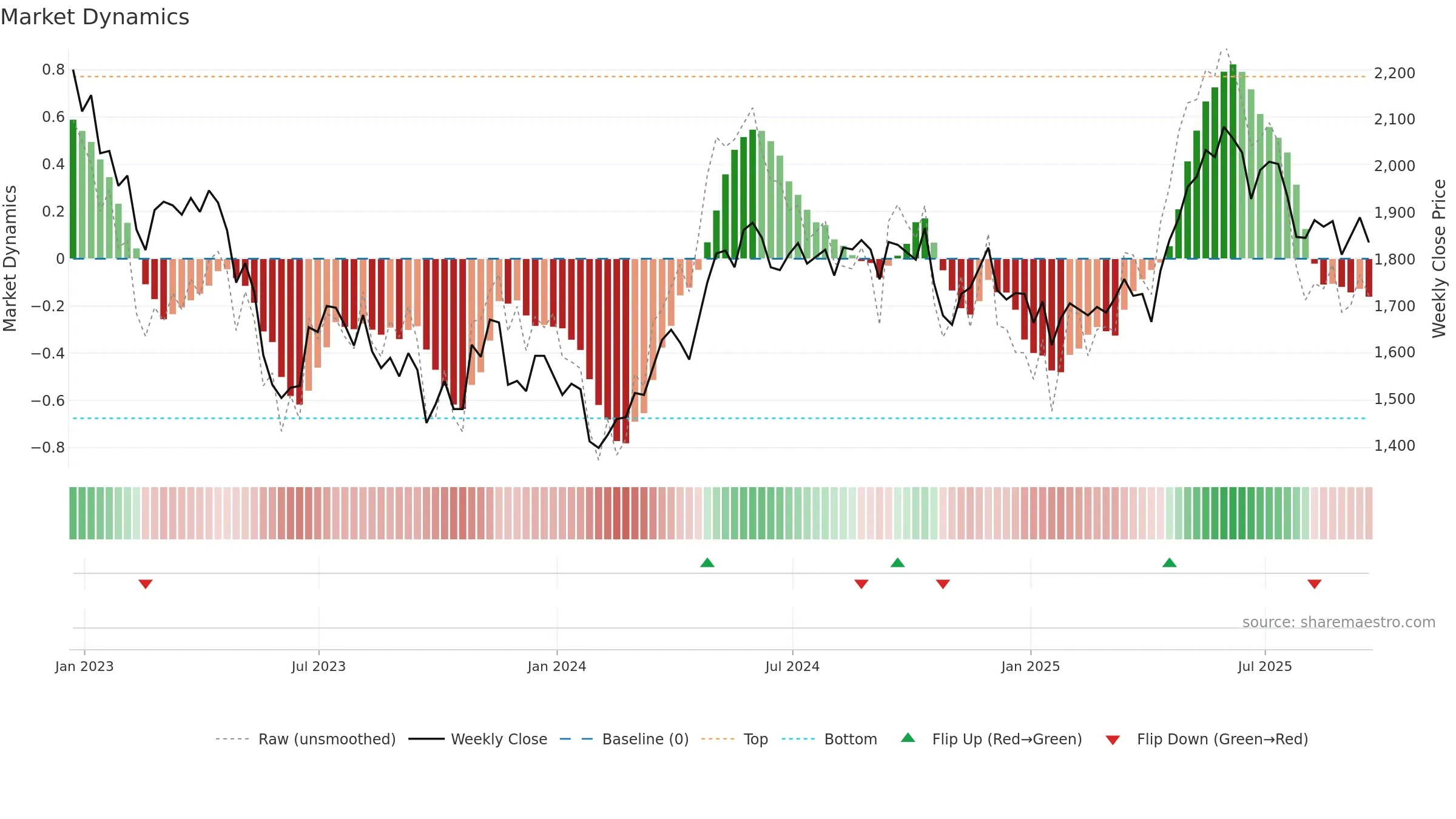This screenshot has width=1456, height=819.
Task: Click the Jul 2023 axis label
Action: pyautogui.click(x=318, y=666)
